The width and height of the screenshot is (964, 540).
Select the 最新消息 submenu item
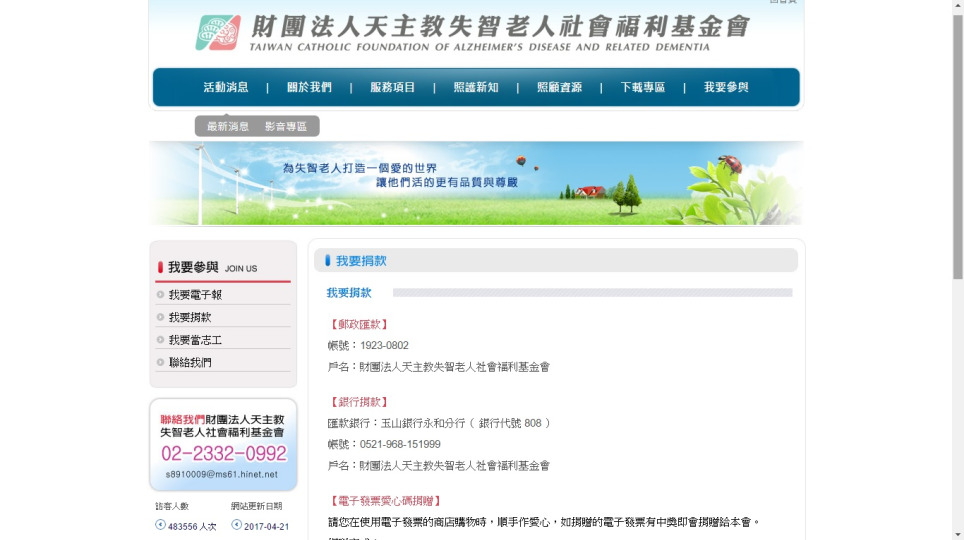pyautogui.click(x=228, y=127)
